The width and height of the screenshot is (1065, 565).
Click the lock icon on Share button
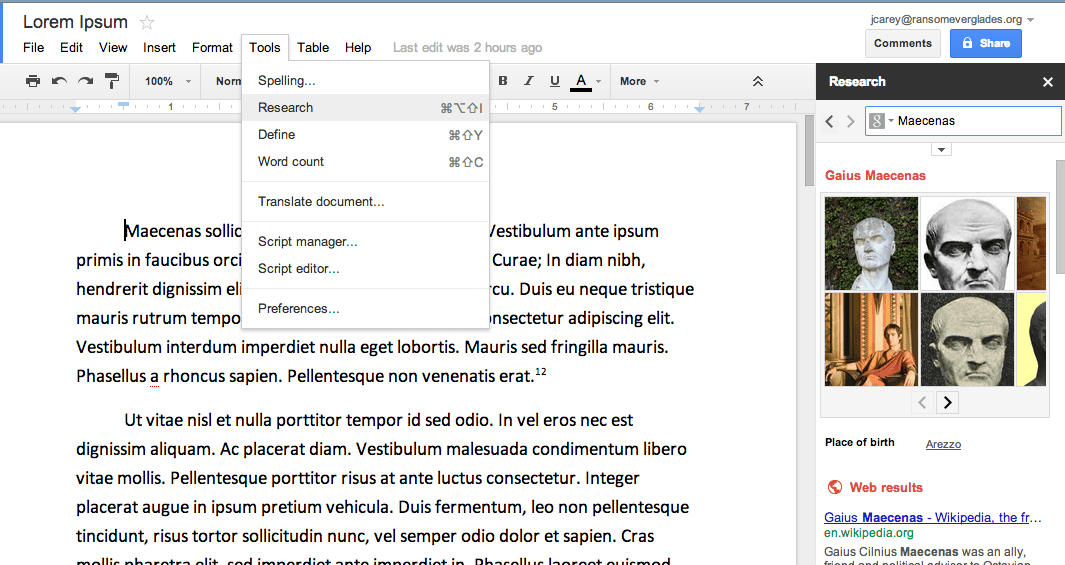[967, 43]
